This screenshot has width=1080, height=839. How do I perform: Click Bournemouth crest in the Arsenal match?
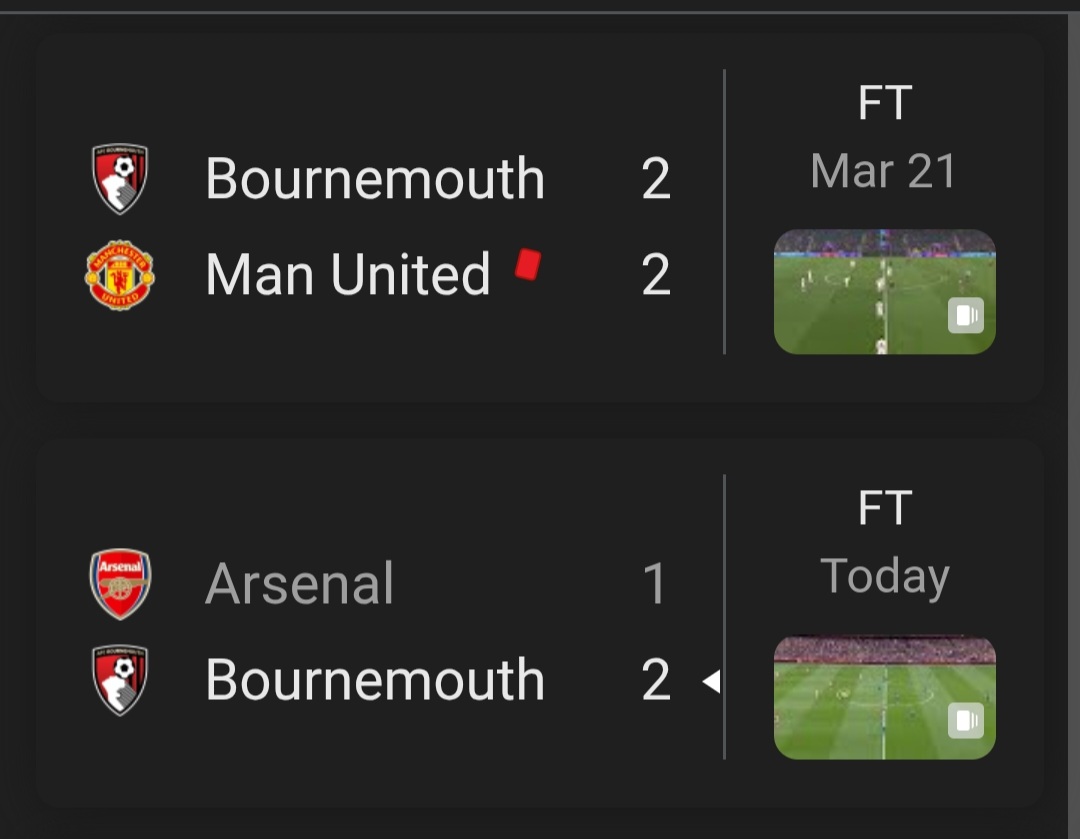120,680
